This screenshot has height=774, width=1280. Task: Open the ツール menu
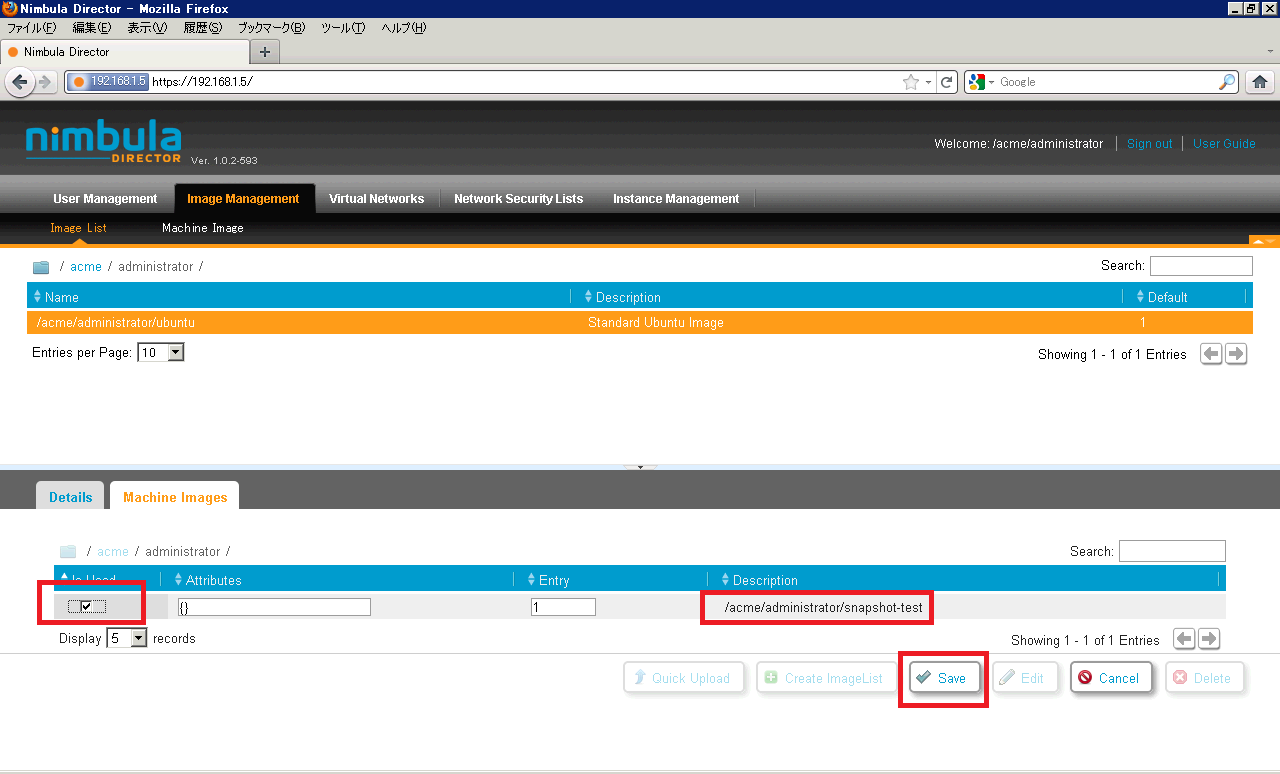343,28
